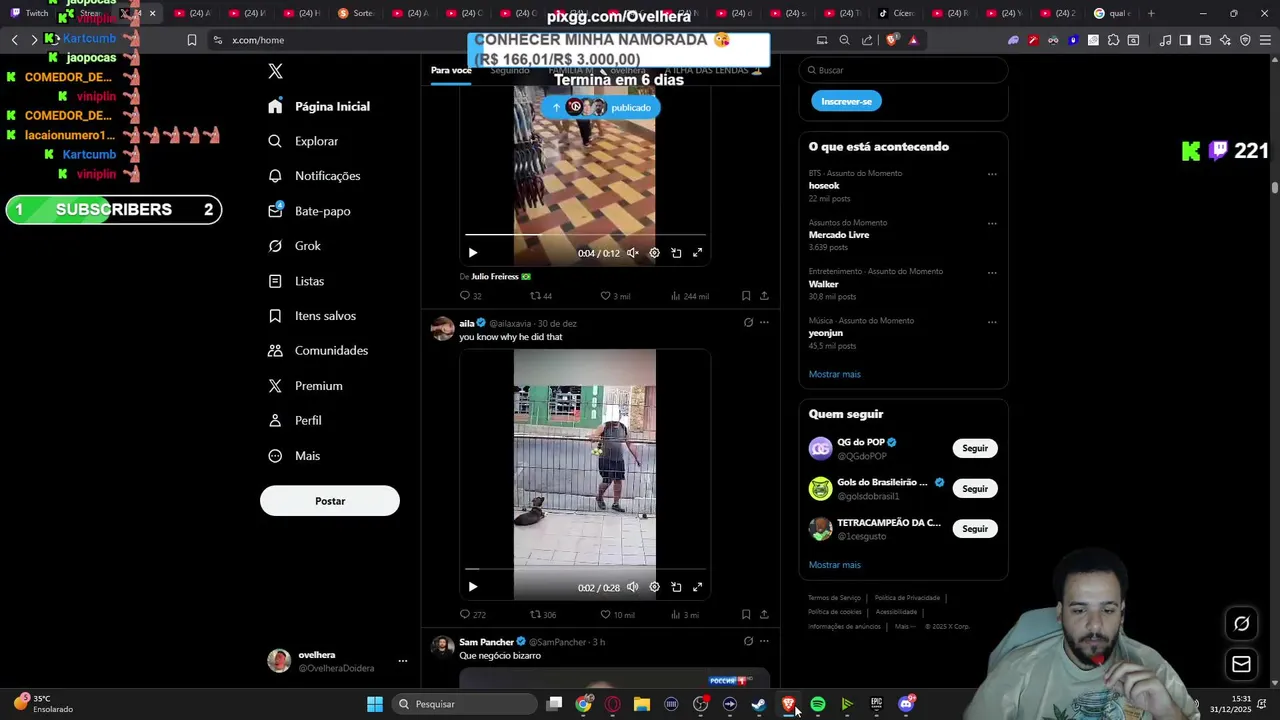This screenshot has width=1280, height=720.
Task: Open Notificações bell icon
Action: click(275, 176)
